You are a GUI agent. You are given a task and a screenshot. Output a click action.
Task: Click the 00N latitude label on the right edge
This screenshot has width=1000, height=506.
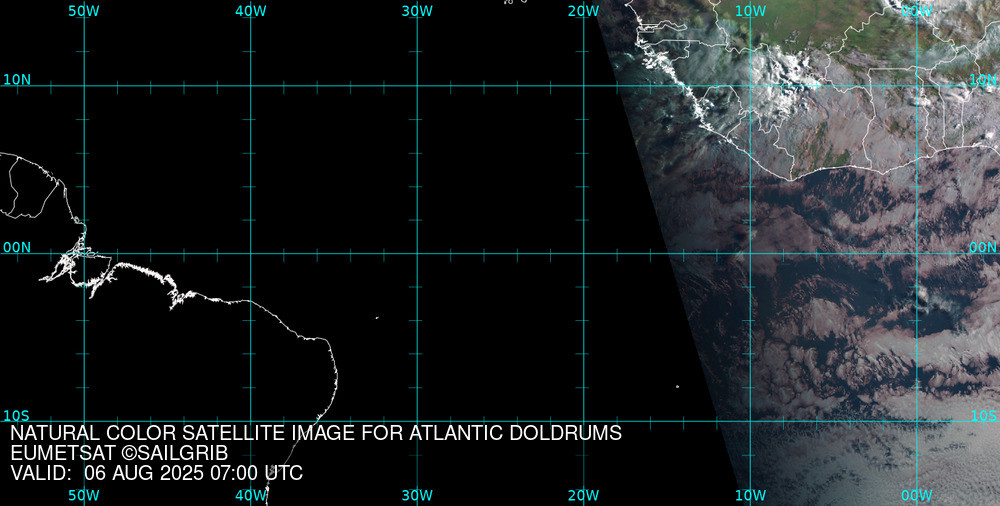tap(983, 248)
